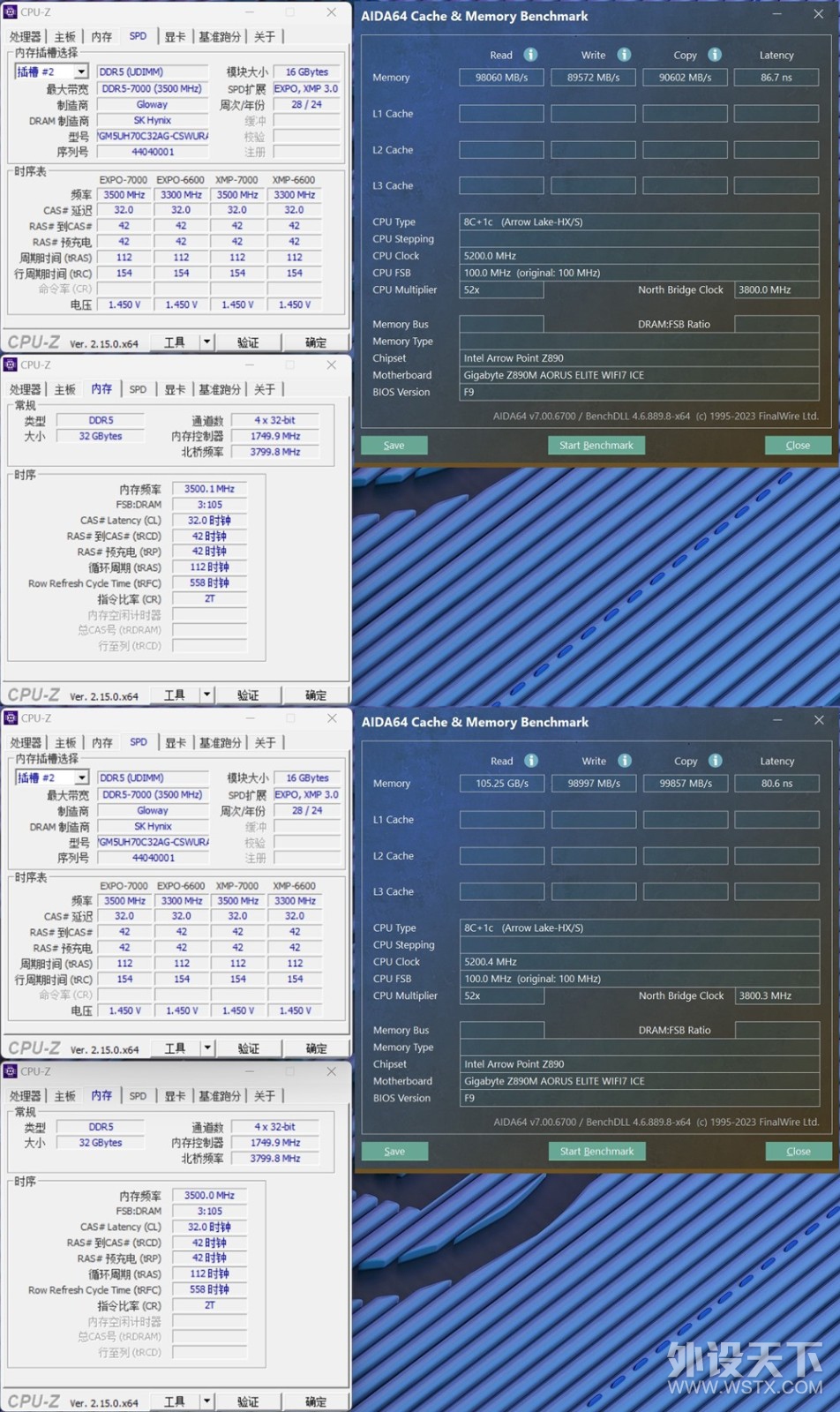Screen dimensions: 840x1412
Task: Expand 工具 dropdown arrow in 3500.0 MHz memory window
Action: (x=207, y=1401)
